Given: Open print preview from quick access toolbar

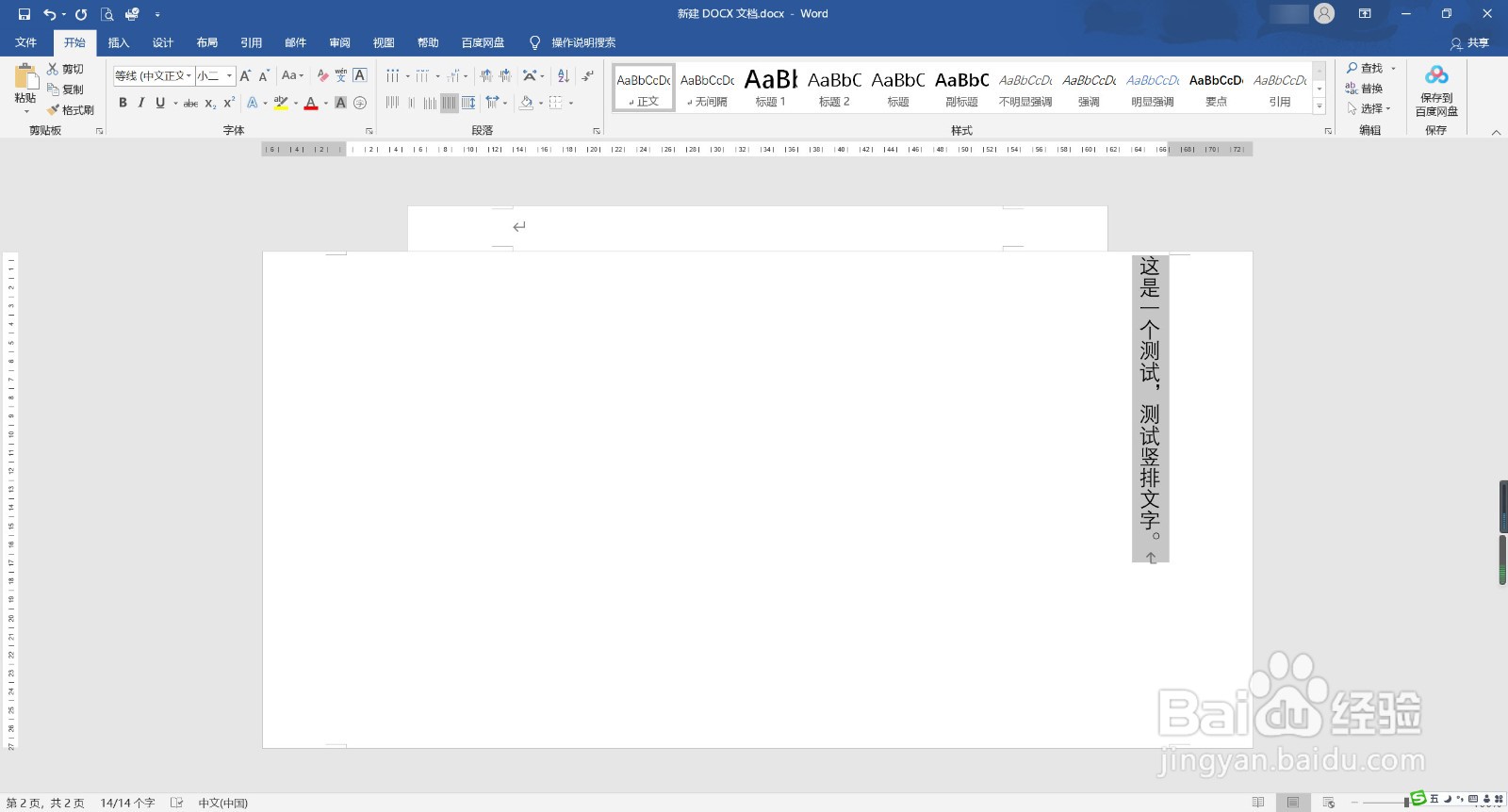Looking at the screenshot, I should pos(107,14).
